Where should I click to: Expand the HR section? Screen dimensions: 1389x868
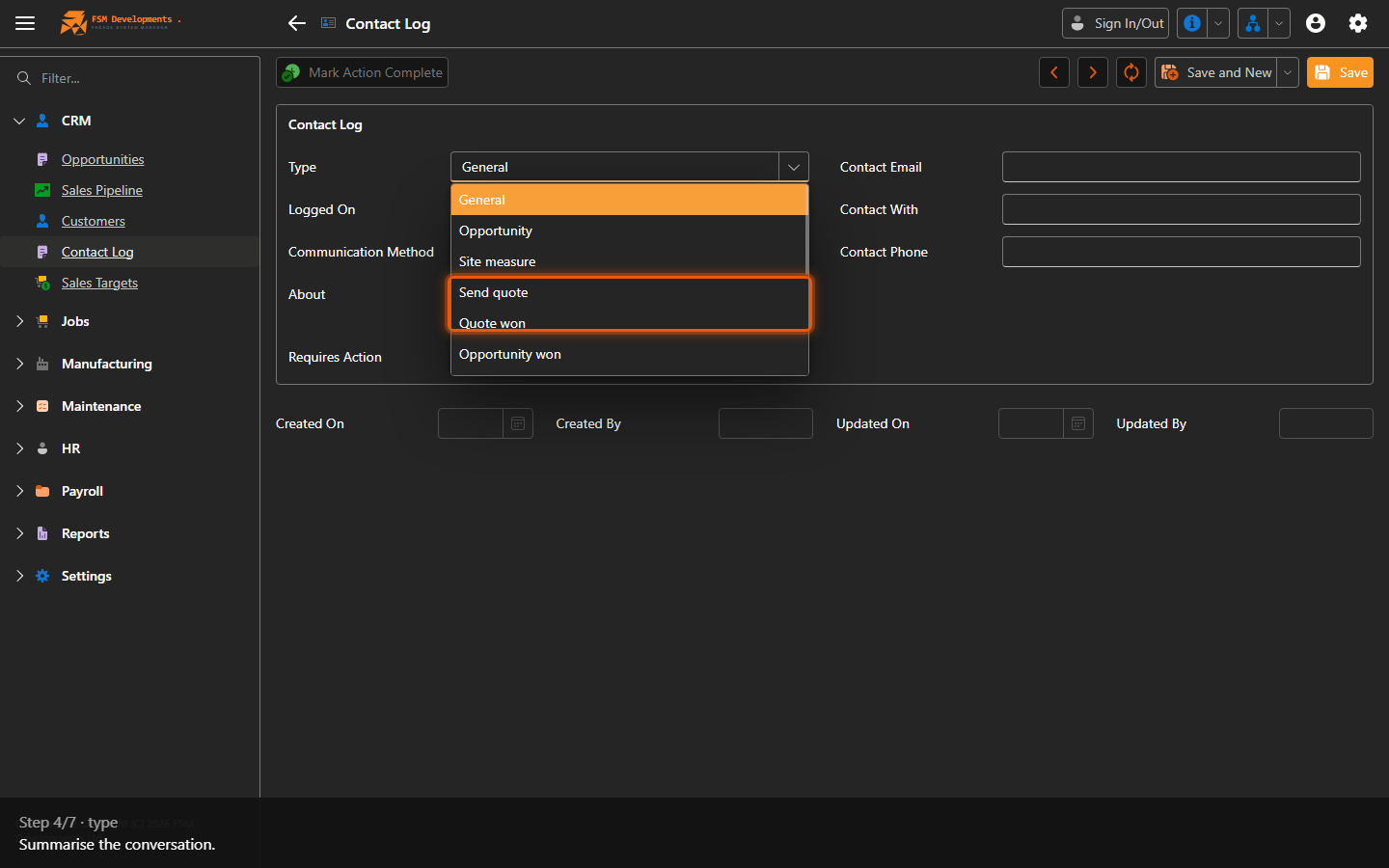[19, 448]
